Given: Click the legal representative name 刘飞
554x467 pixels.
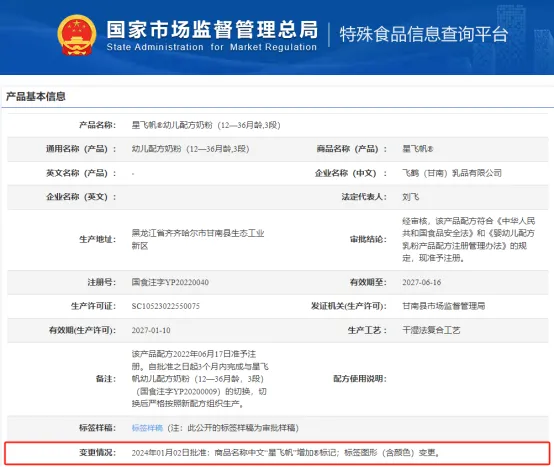Looking at the screenshot, I should pos(410,197).
